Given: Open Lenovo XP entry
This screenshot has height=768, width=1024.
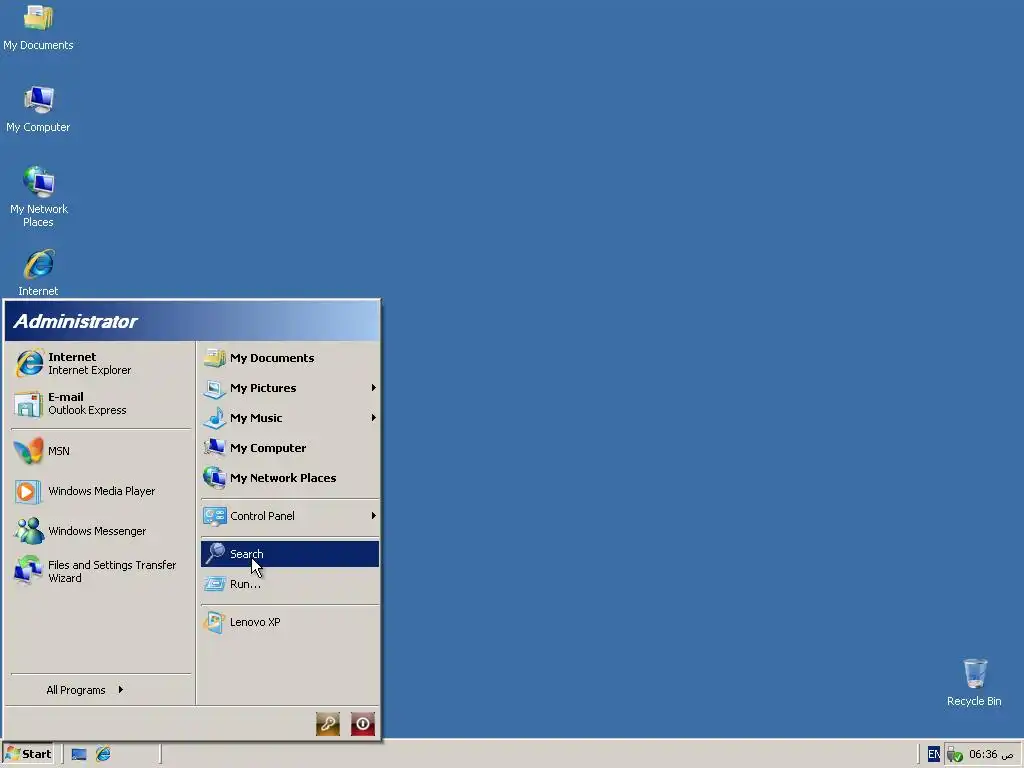Looking at the screenshot, I should [x=289, y=622].
